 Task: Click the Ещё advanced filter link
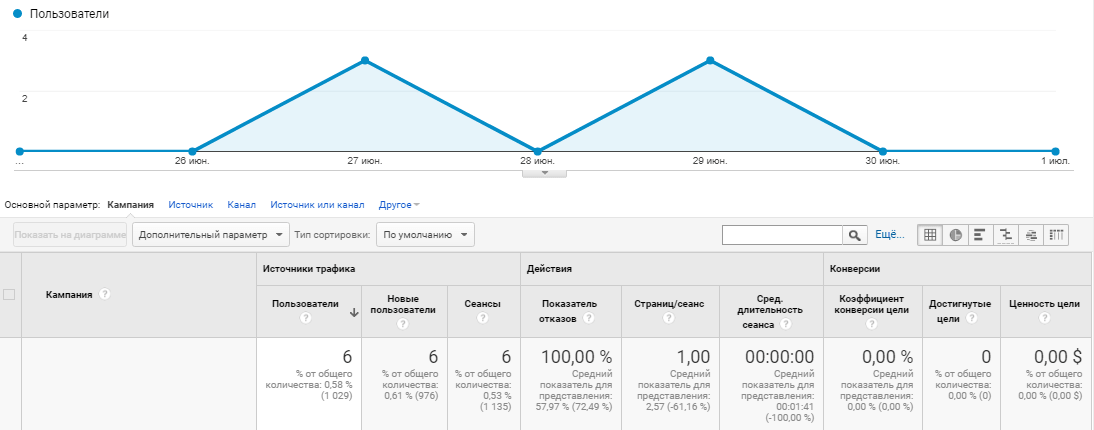click(890, 235)
